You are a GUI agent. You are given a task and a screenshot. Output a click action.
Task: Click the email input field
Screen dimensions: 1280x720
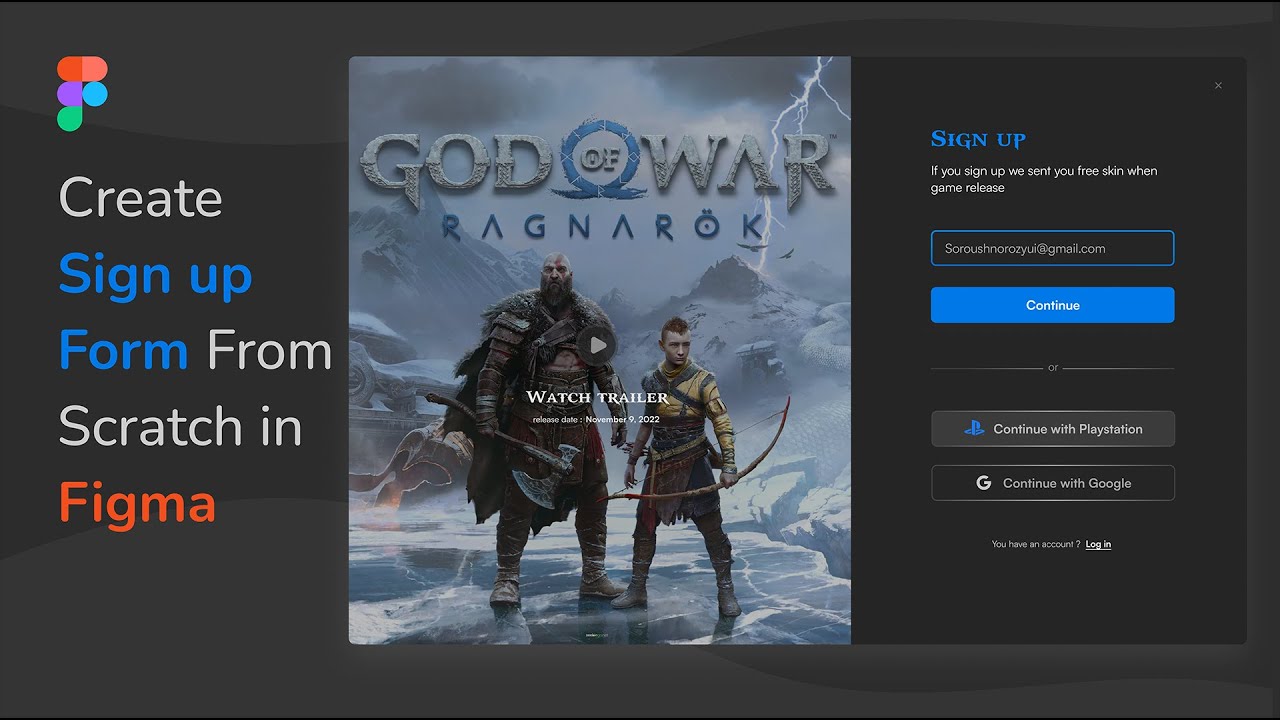coord(1052,249)
